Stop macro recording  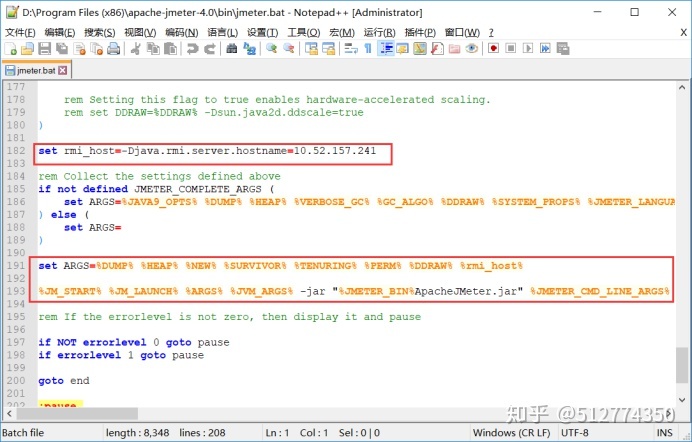click(x=511, y=49)
